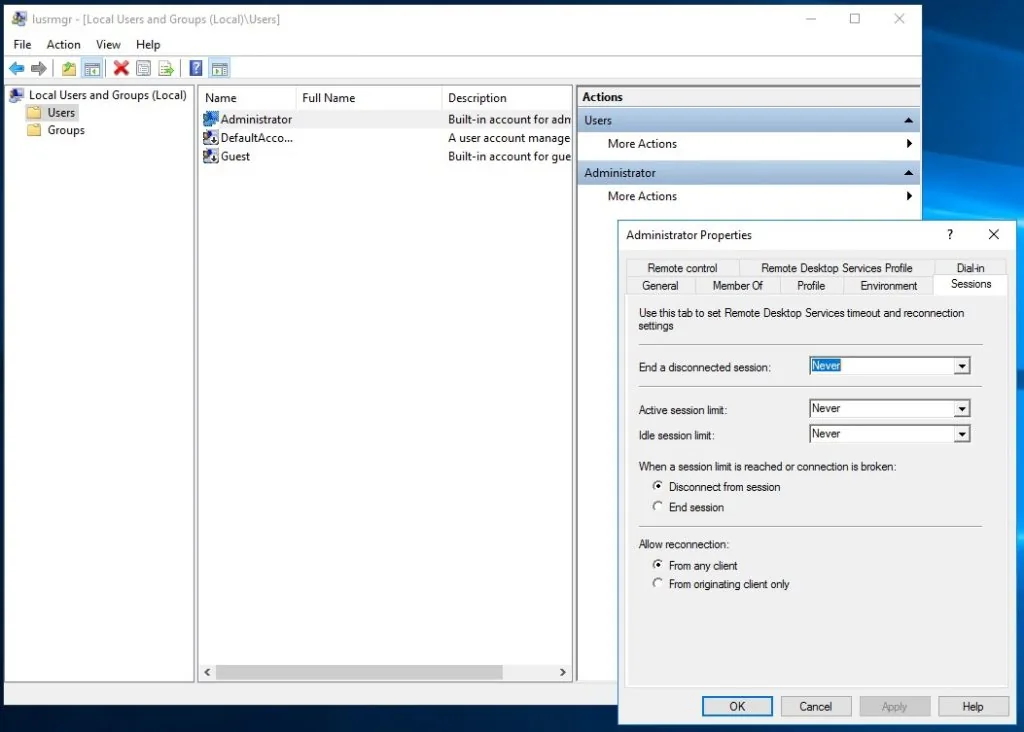This screenshot has width=1024, height=732.
Task: Toggle the Show/Hide Action Pane icon
Action: (218, 68)
